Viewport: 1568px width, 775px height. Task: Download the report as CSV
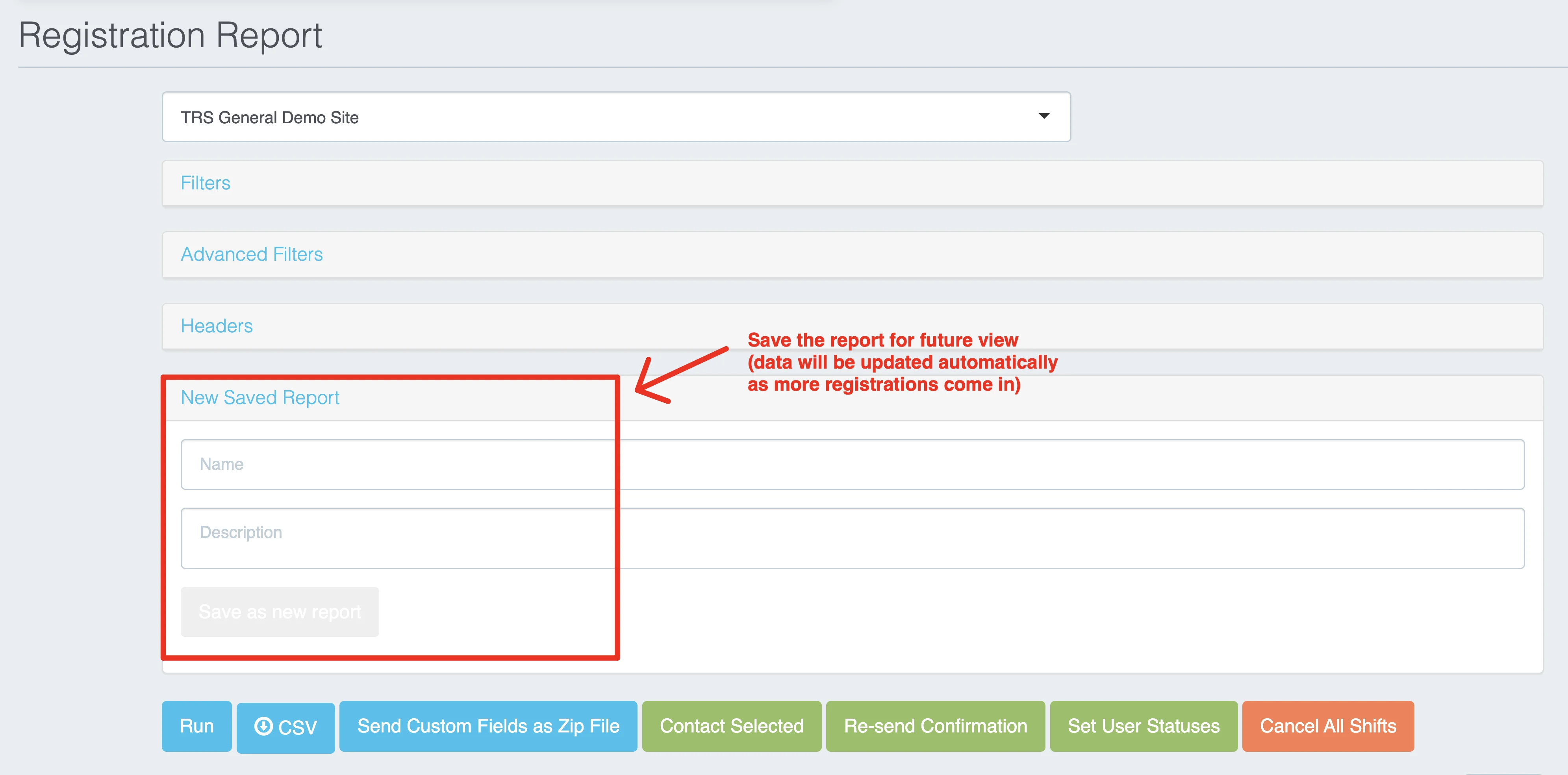(x=285, y=727)
